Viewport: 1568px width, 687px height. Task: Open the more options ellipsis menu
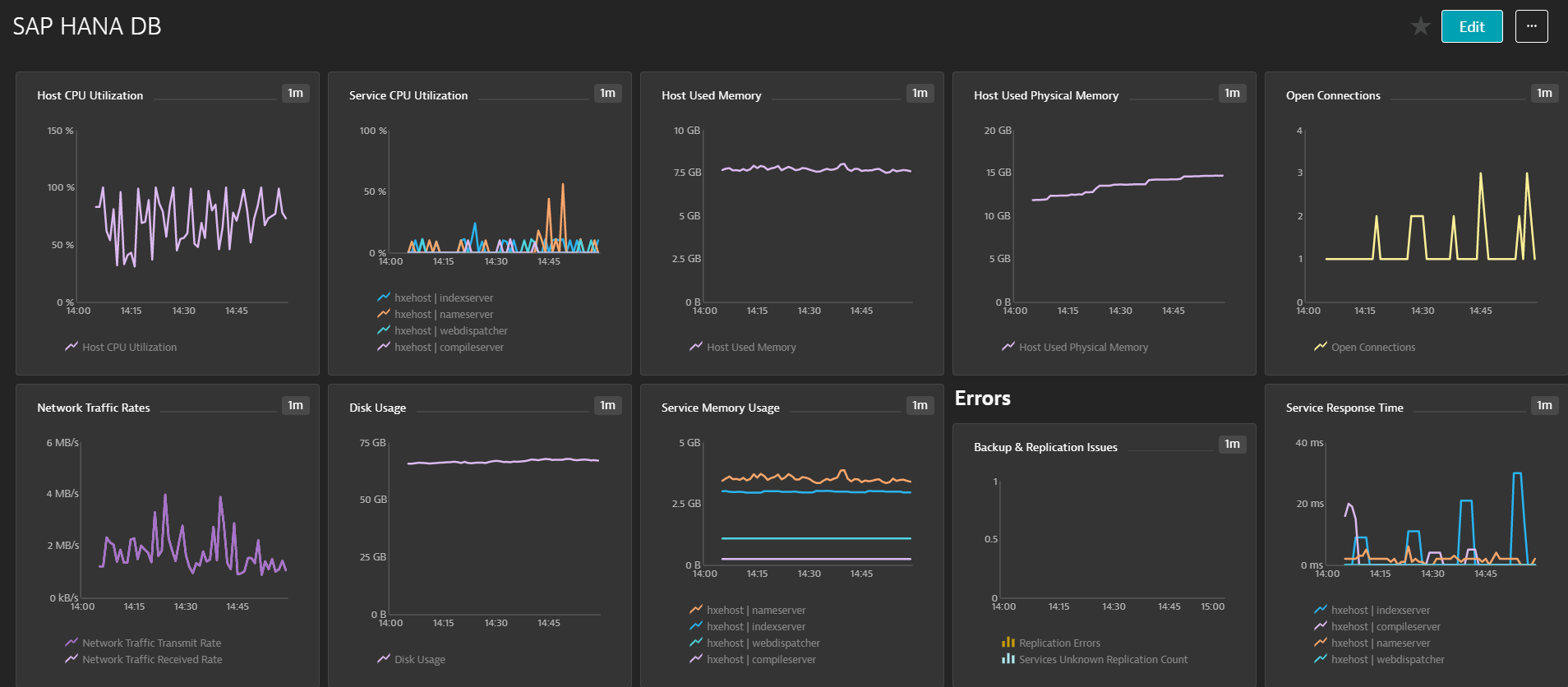coord(1532,26)
